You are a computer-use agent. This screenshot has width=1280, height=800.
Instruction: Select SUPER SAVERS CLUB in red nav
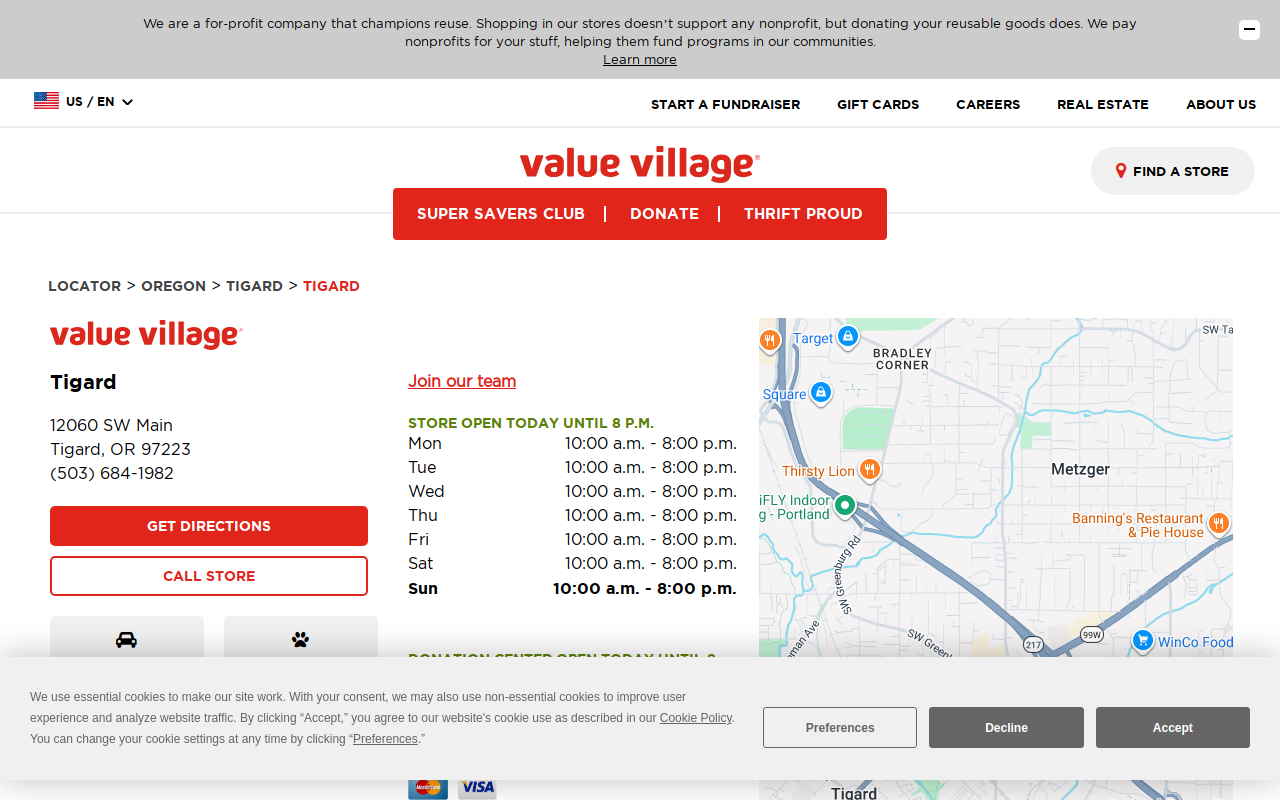coord(501,214)
